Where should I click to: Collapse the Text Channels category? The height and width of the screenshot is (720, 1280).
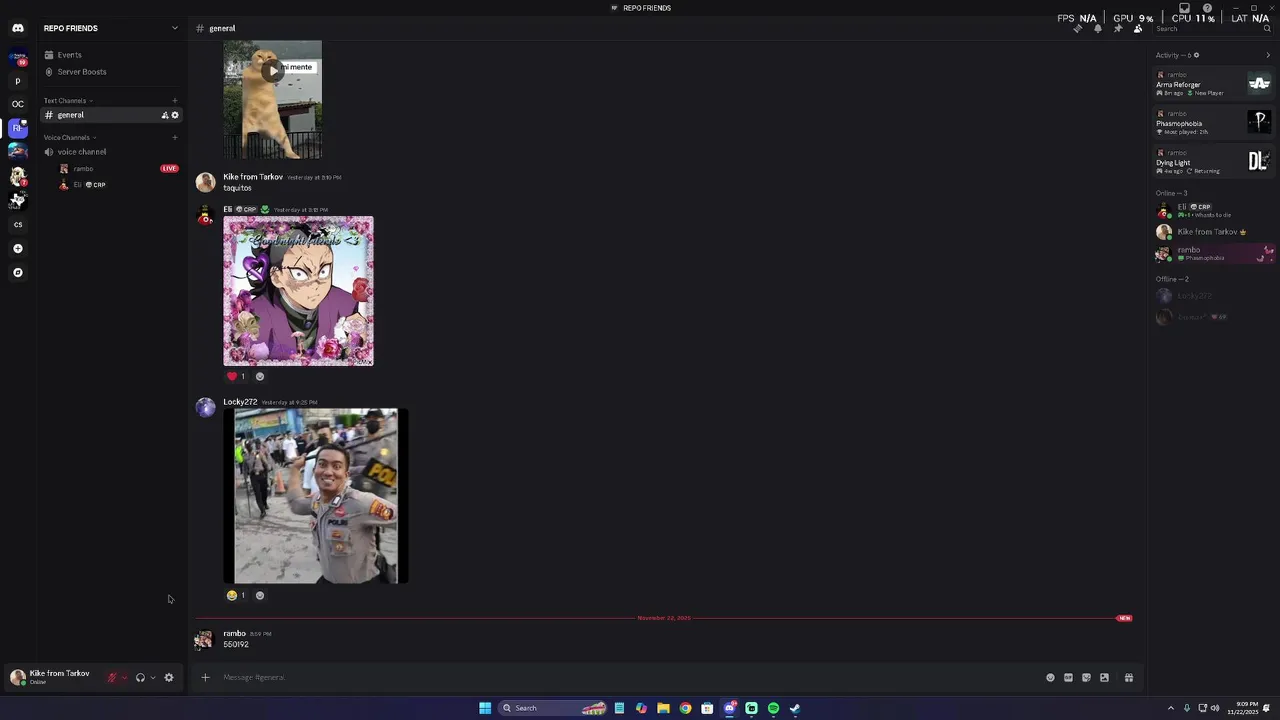[x=68, y=101]
